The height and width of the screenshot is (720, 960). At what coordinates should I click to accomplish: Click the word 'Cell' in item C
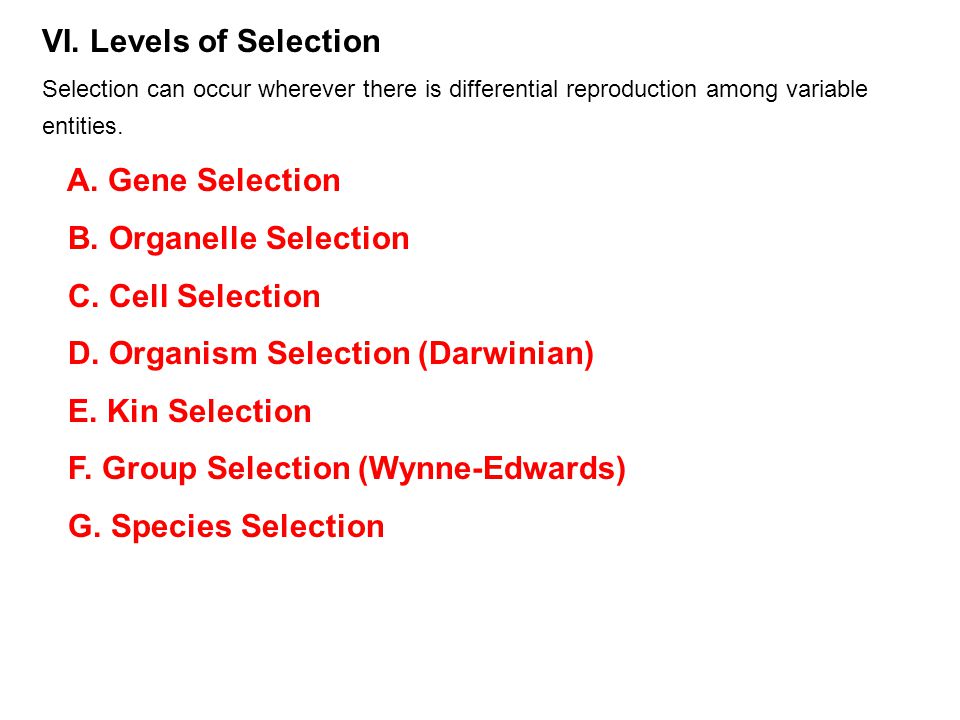(x=138, y=296)
